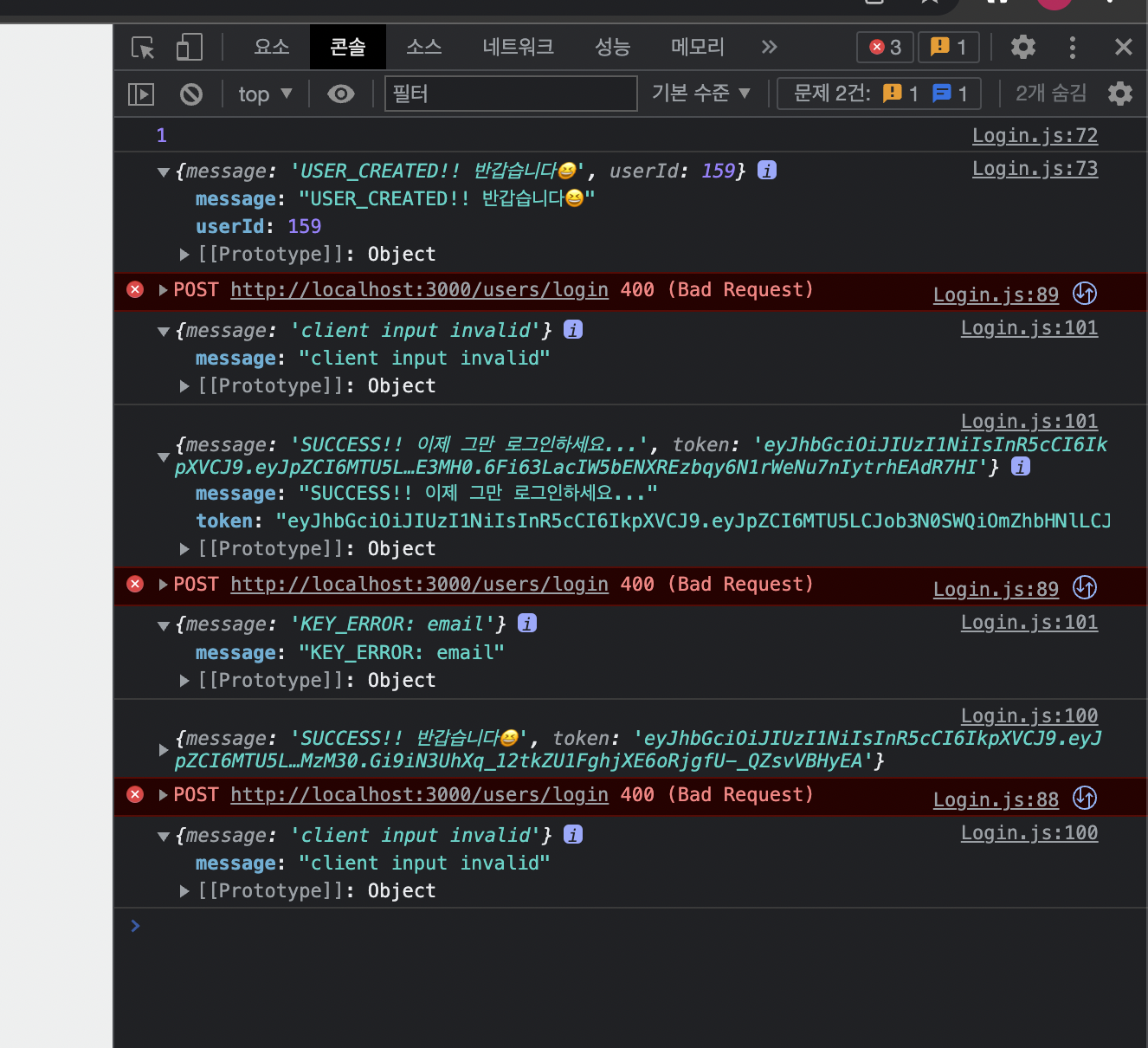Open the Login.js:88 source link
This screenshot has height=1048, width=1148.
tap(996, 800)
